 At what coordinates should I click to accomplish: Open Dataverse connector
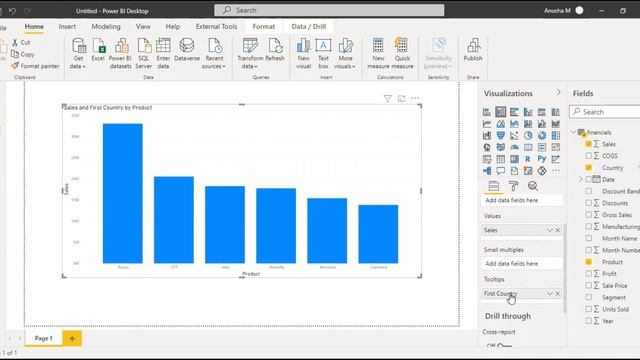pos(187,50)
